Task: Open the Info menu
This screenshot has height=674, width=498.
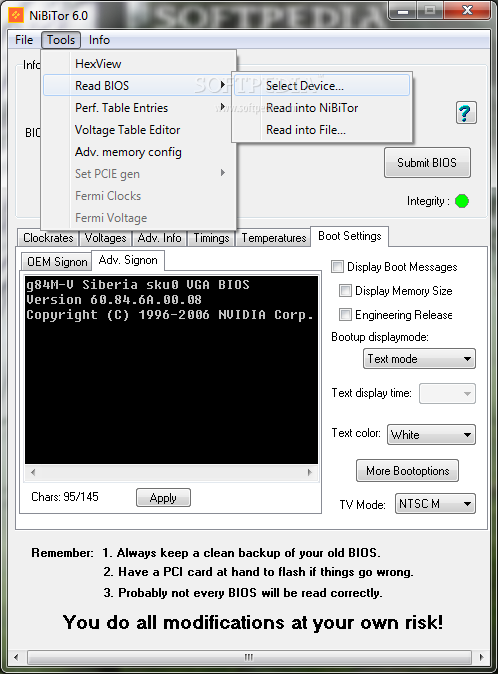Action: pos(99,40)
